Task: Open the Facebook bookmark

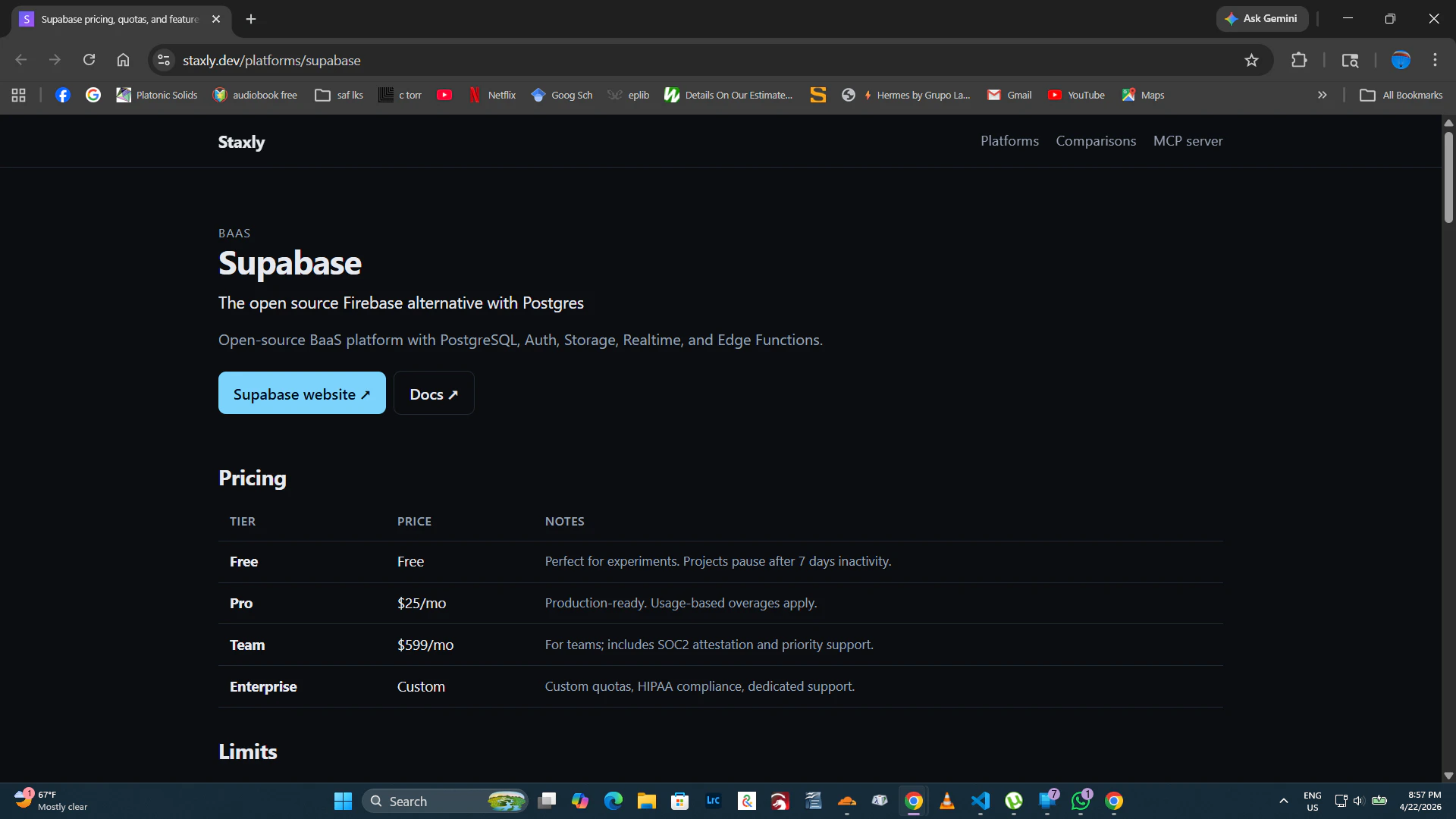Action: [x=63, y=95]
